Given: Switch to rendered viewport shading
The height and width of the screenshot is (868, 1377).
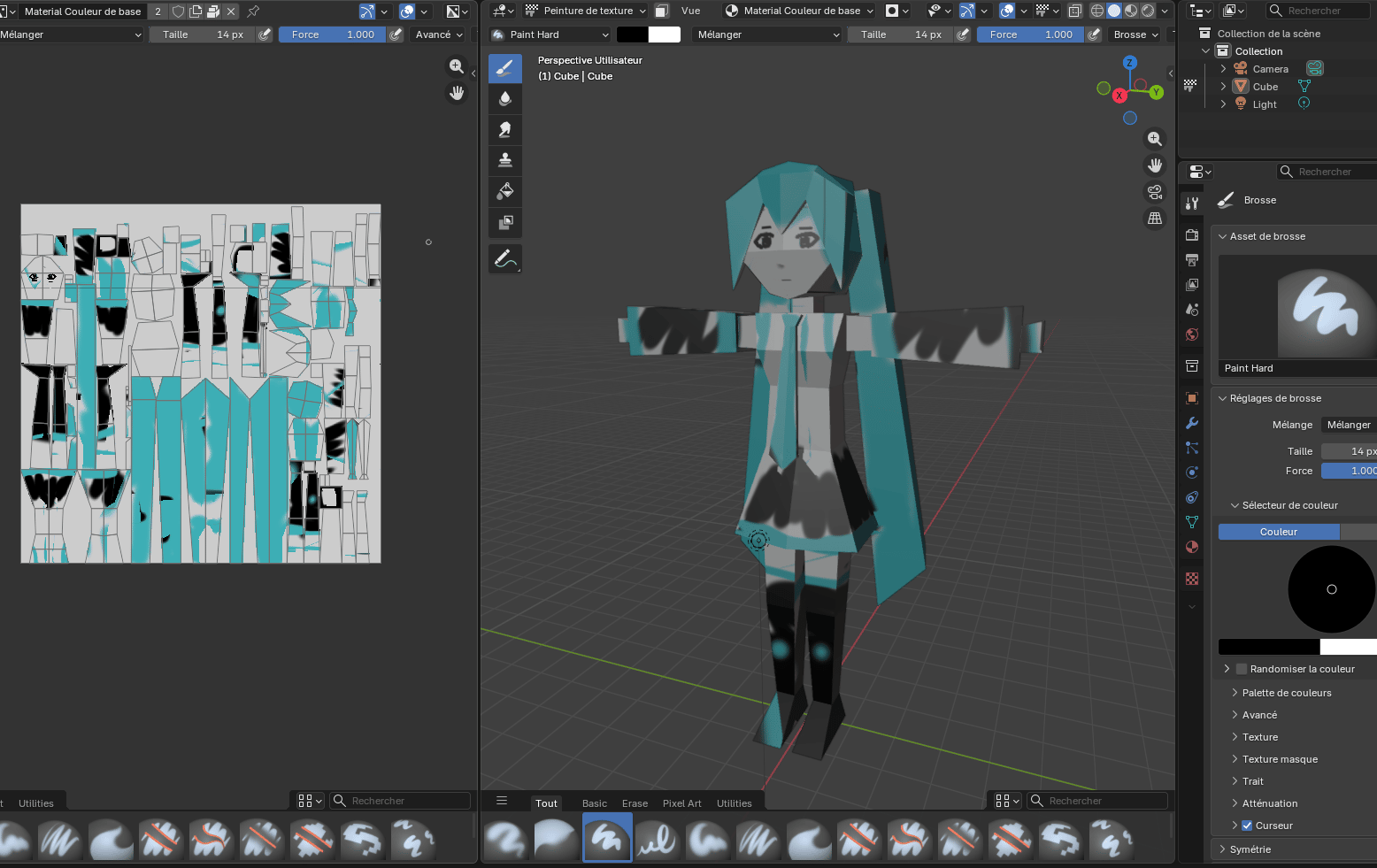Looking at the screenshot, I should tap(1148, 11).
